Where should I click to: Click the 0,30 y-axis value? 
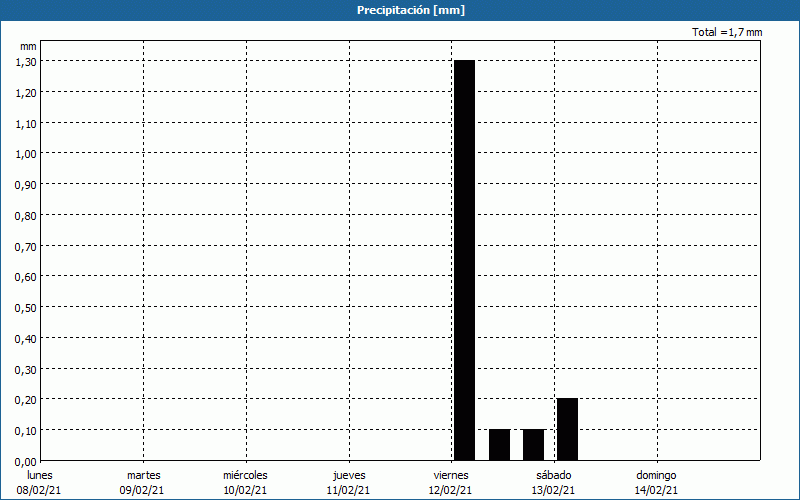tap(26, 369)
